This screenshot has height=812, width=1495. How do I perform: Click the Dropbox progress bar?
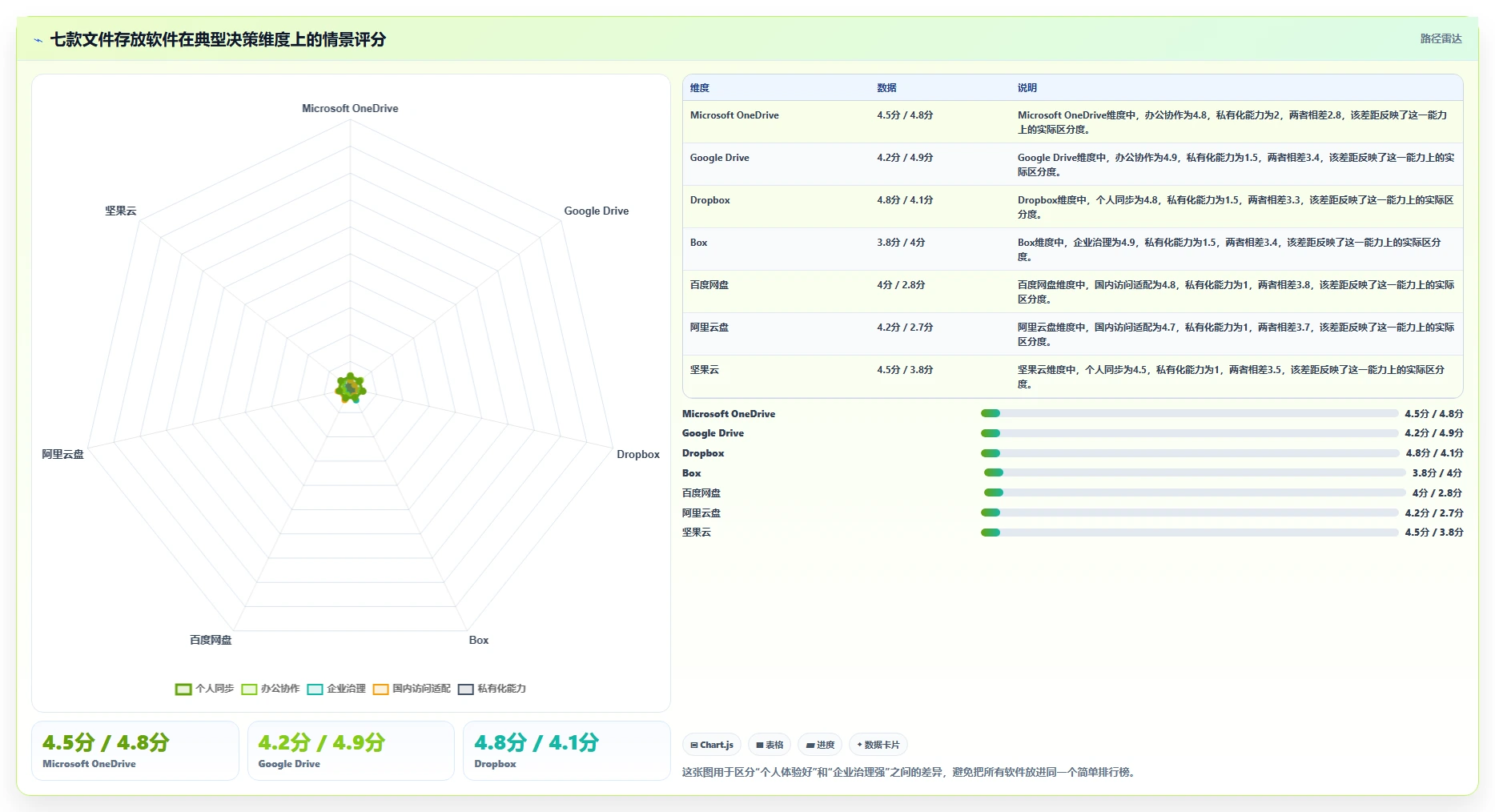tap(1190, 453)
